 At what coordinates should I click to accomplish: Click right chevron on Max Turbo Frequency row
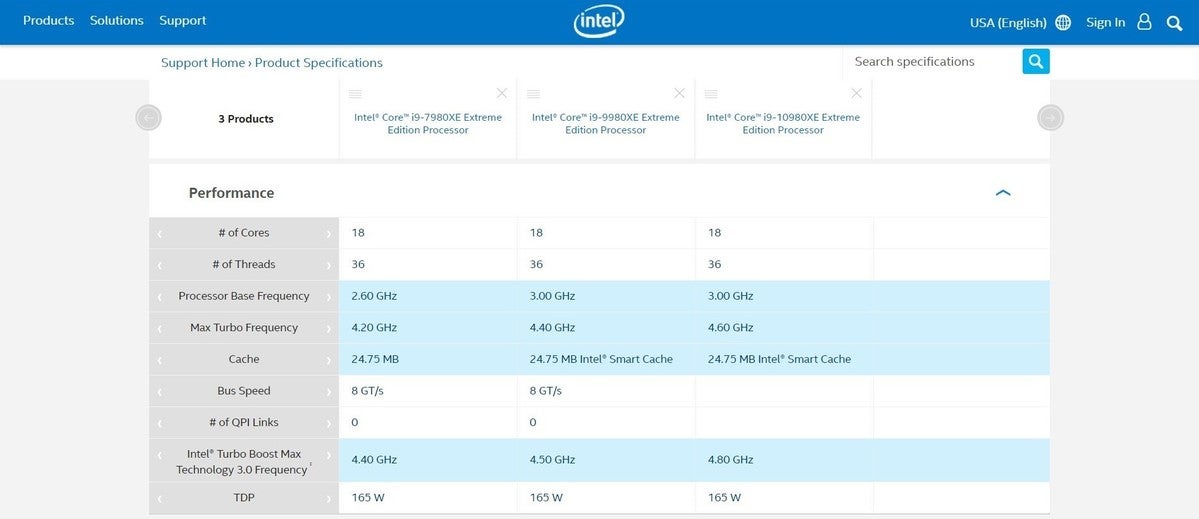pyautogui.click(x=329, y=328)
